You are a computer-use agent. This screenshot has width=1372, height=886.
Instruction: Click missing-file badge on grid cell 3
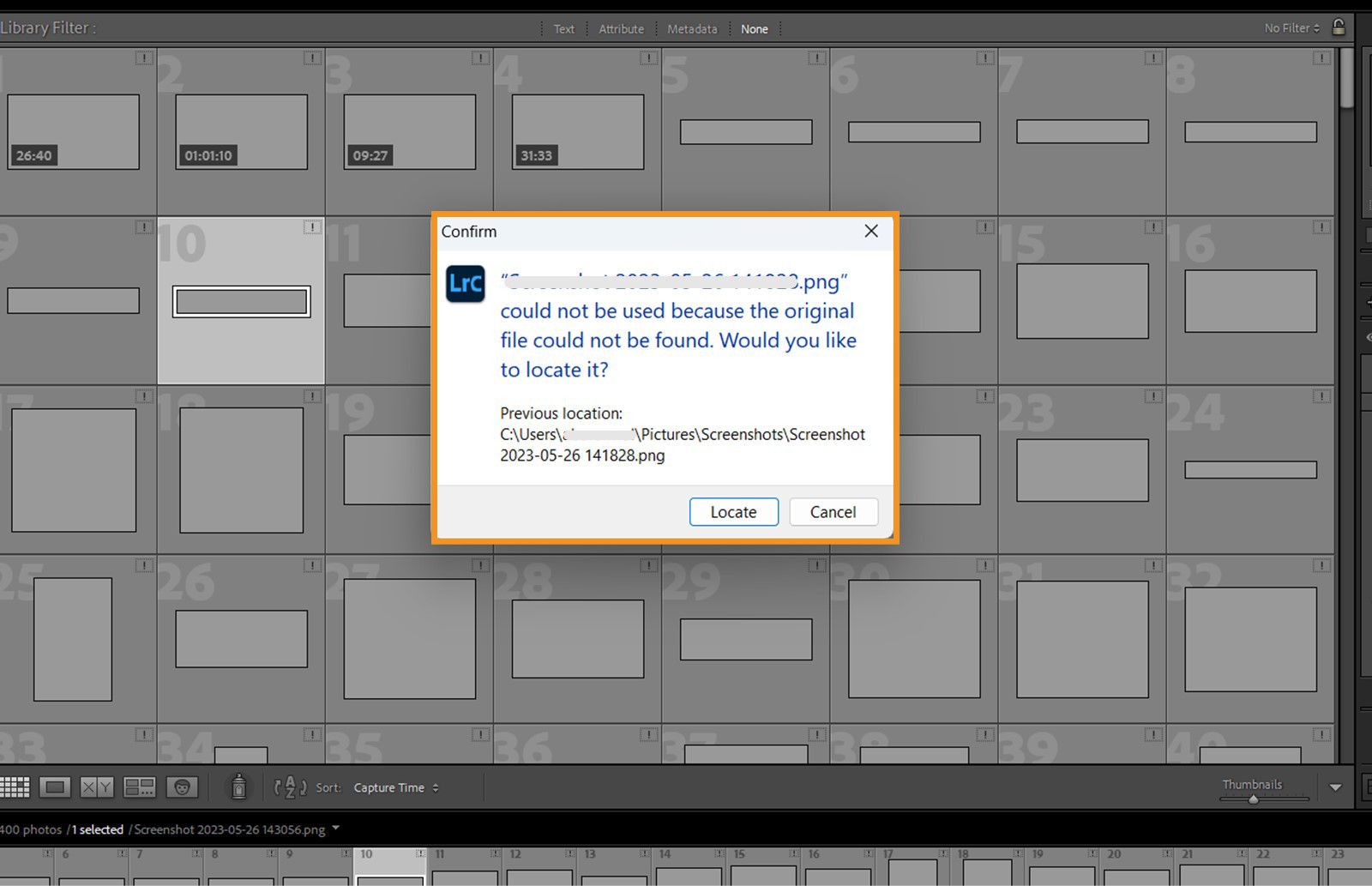[x=481, y=58]
